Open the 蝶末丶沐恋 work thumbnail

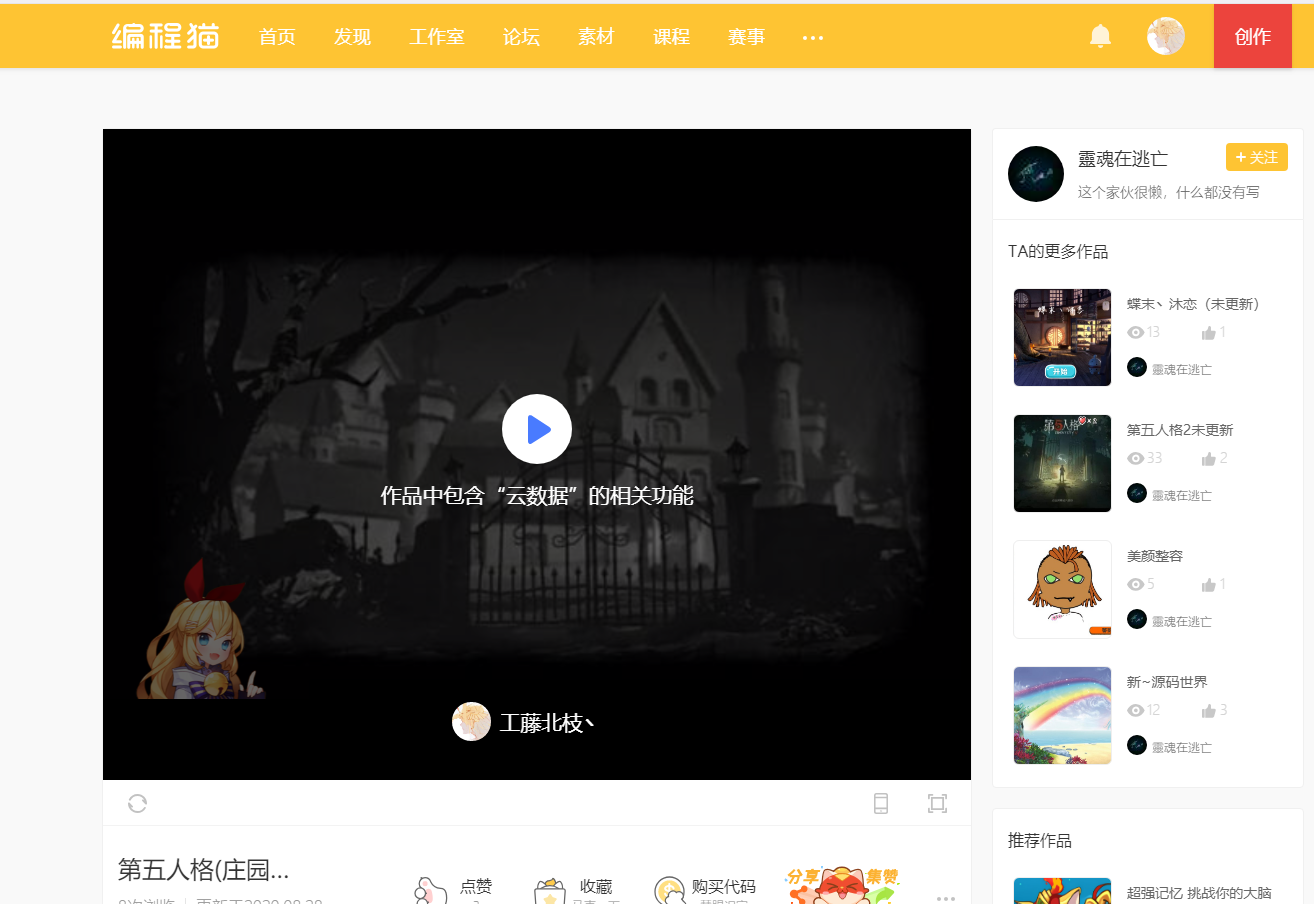[1062, 337]
